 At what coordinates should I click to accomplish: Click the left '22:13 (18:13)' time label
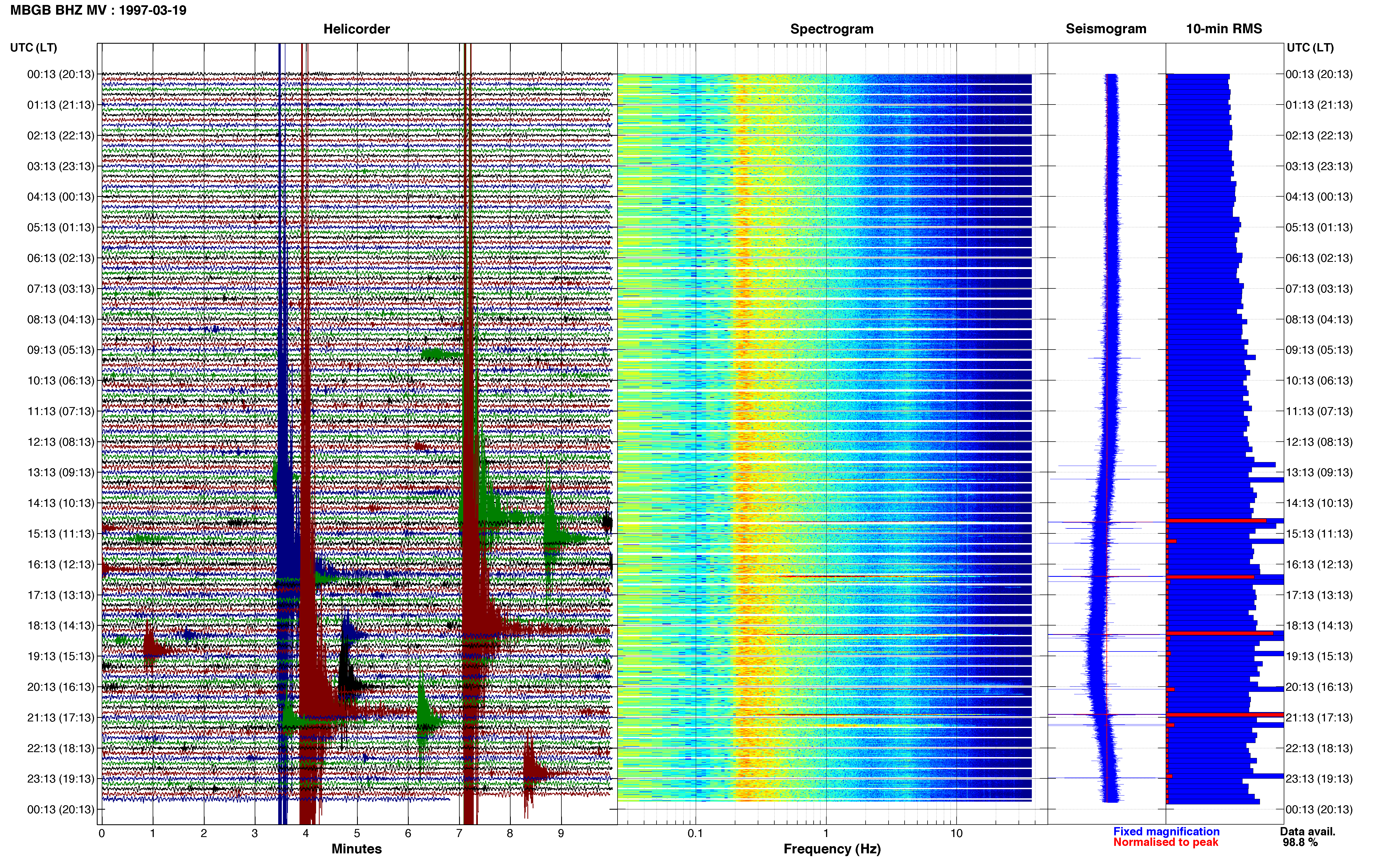[61, 748]
